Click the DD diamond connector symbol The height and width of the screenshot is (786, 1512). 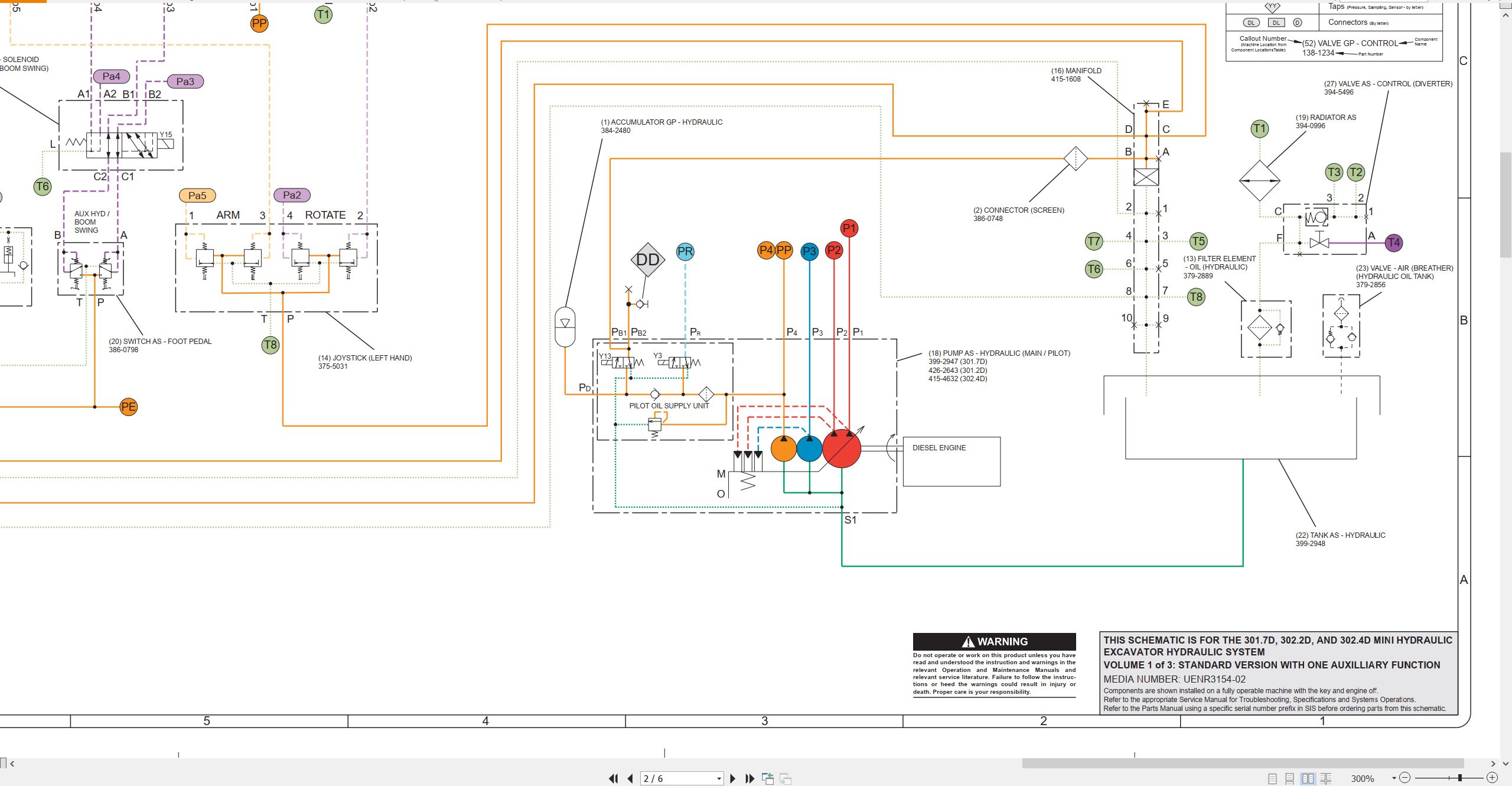[x=648, y=259]
